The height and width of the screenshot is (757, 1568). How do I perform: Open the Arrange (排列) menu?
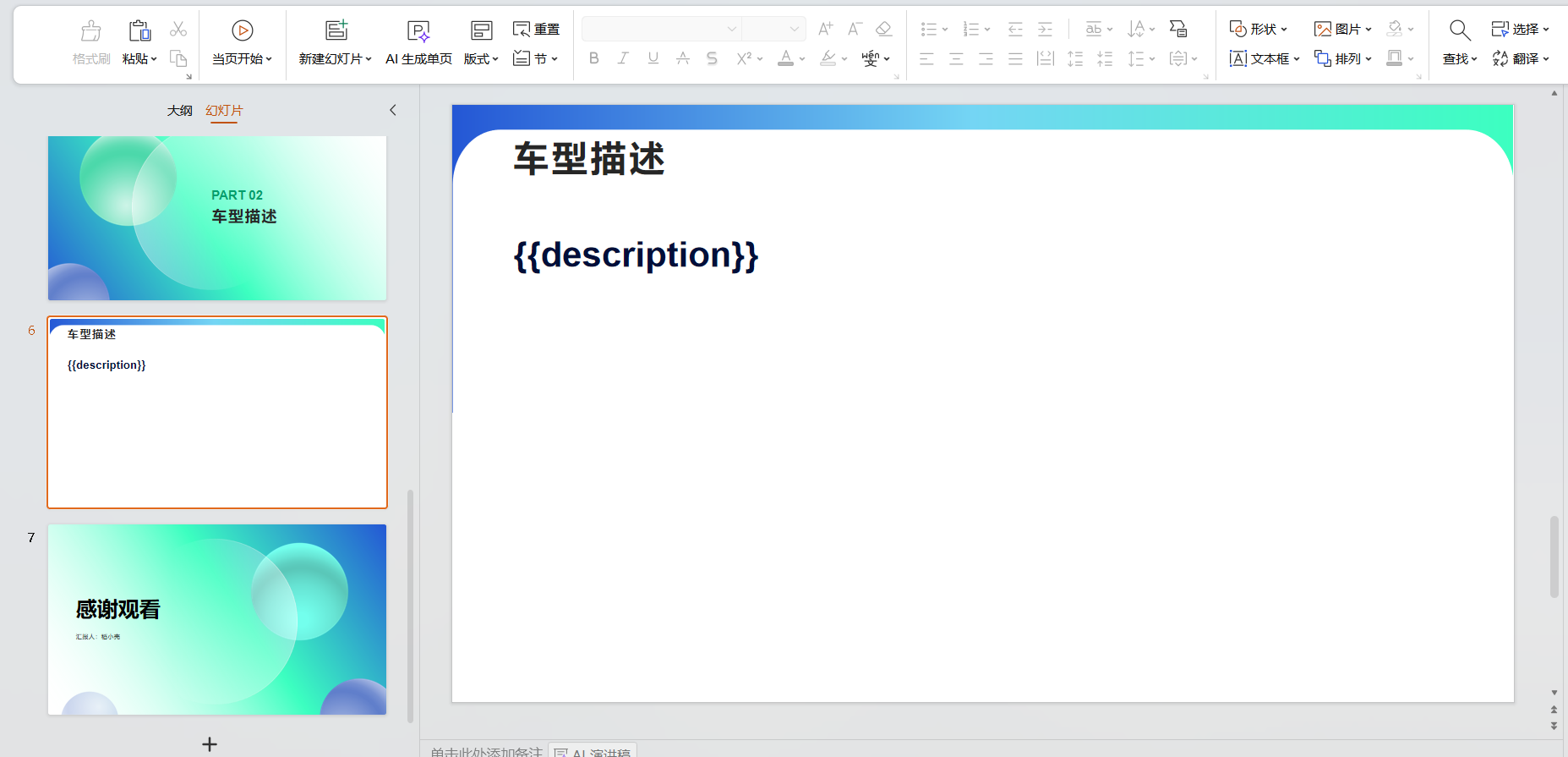(1343, 58)
